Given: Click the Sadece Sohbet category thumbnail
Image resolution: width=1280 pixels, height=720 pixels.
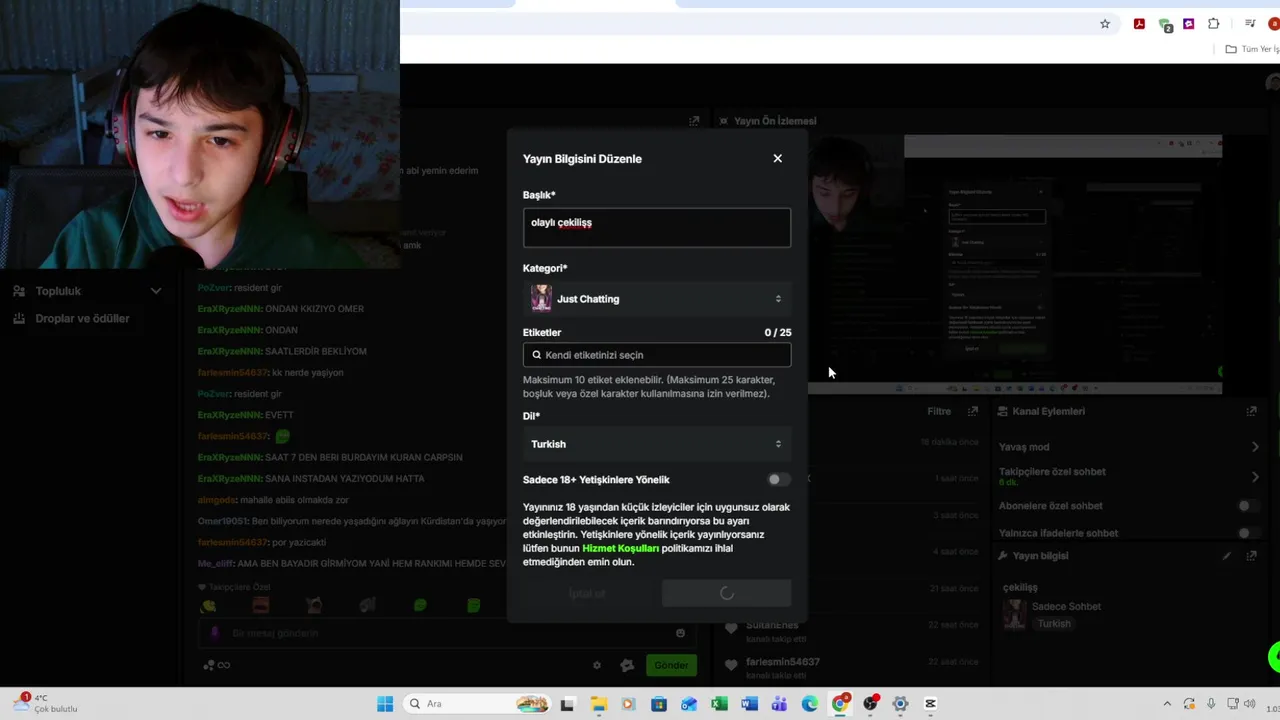Looking at the screenshot, I should click(x=1015, y=614).
